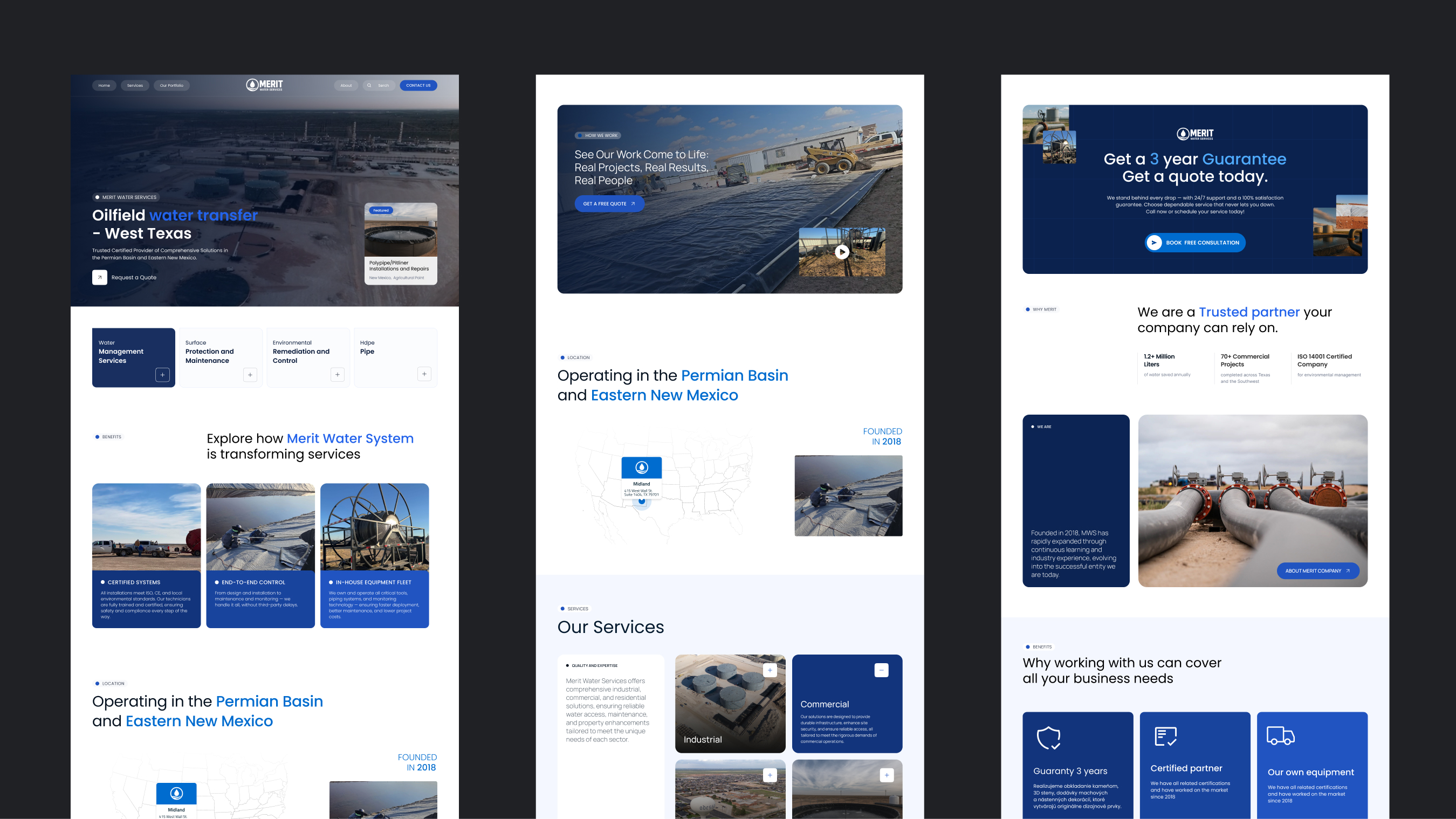Viewport: 1456px width, 819px height.
Task: Click the play icon on the work video
Action: (842, 253)
